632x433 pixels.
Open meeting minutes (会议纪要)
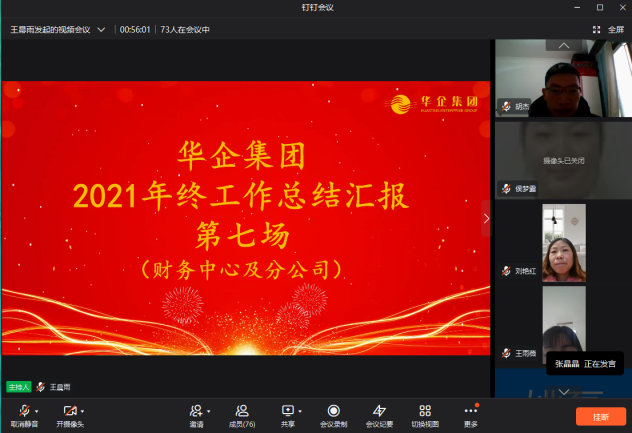point(379,411)
